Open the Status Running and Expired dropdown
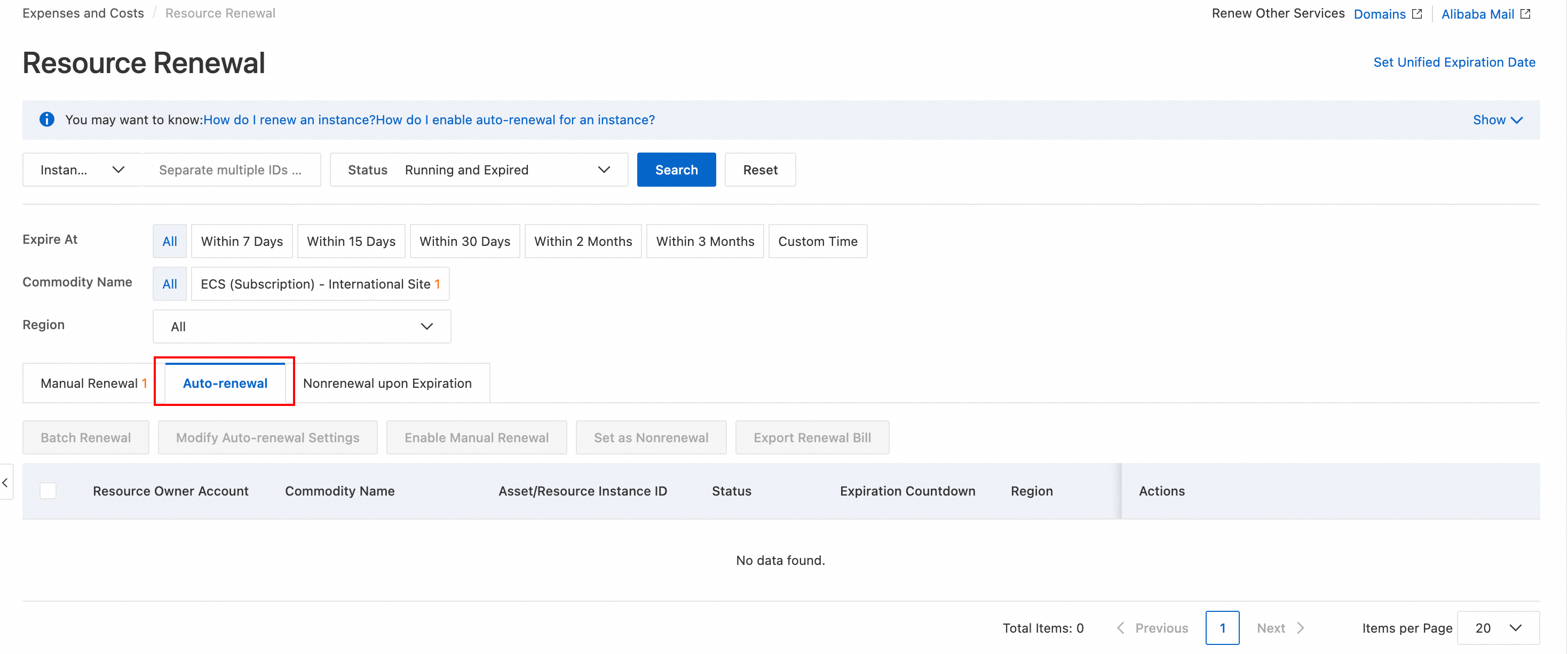Screen dimensions: 1568x654 (x=478, y=170)
